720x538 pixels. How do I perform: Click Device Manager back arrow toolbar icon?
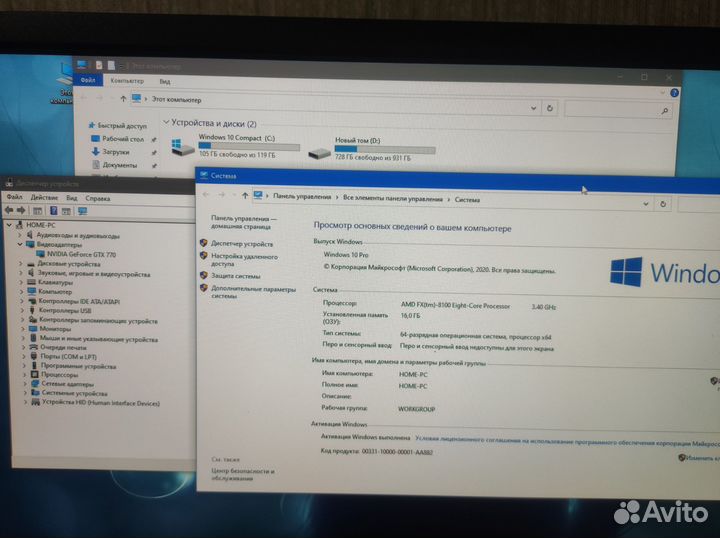tap(9, 210)
